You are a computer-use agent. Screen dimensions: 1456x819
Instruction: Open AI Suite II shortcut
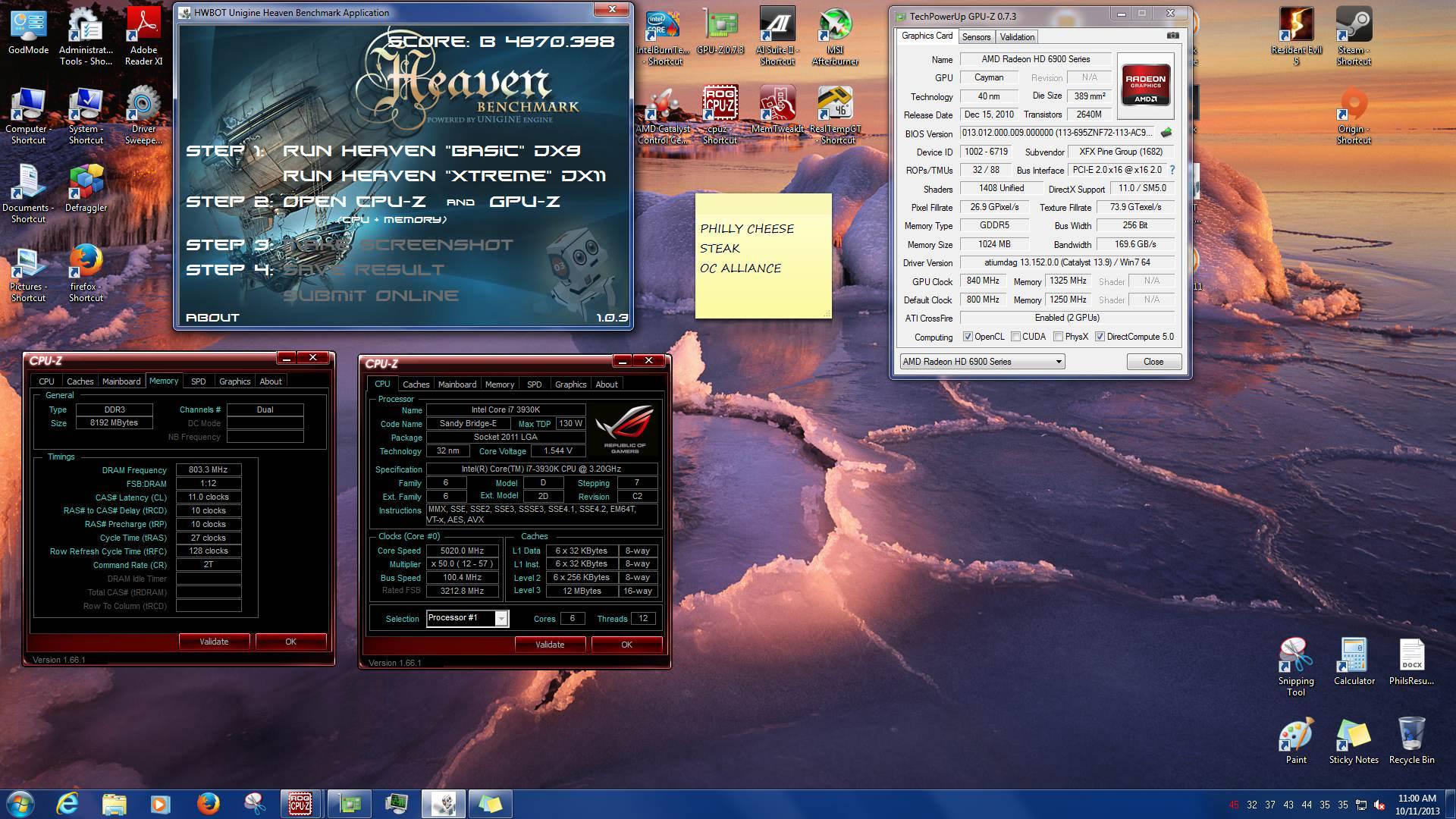pos(777,36)
